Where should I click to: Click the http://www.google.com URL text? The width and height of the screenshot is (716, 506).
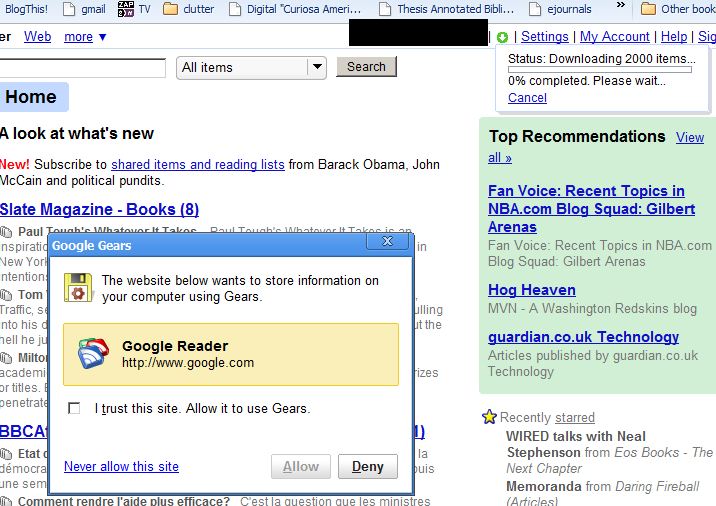click(188, 363)
